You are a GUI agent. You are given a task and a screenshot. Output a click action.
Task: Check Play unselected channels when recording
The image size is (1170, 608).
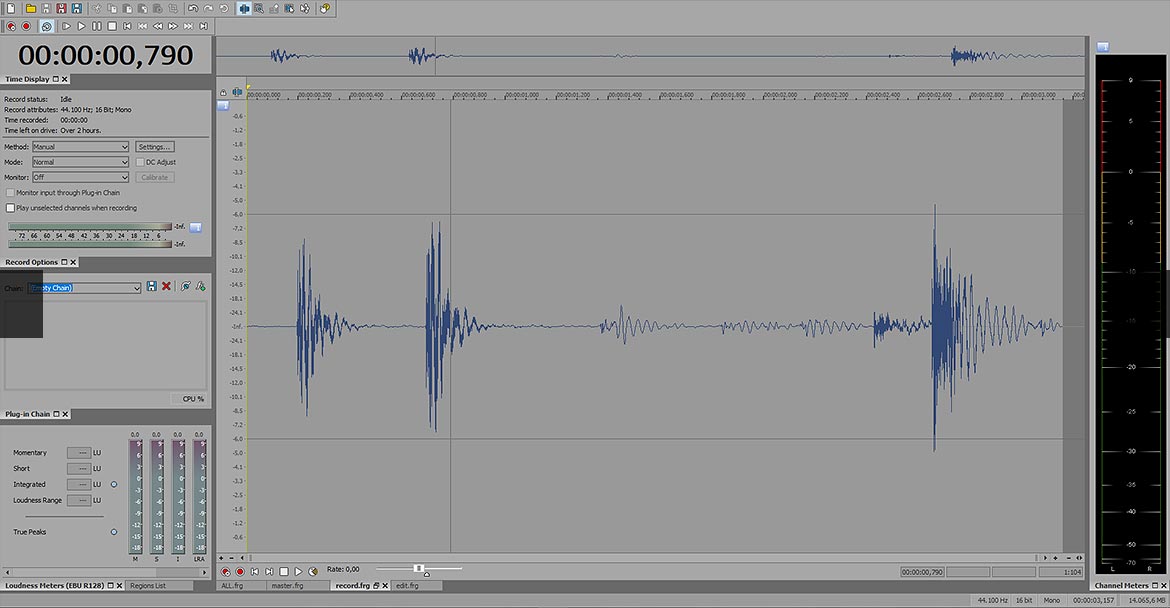[10, 208]
